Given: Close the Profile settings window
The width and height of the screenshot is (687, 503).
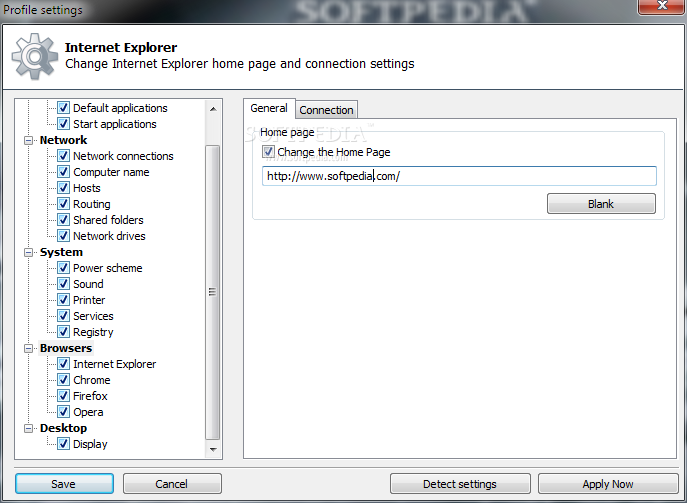Looking at the screenshot, I should 662,6.
